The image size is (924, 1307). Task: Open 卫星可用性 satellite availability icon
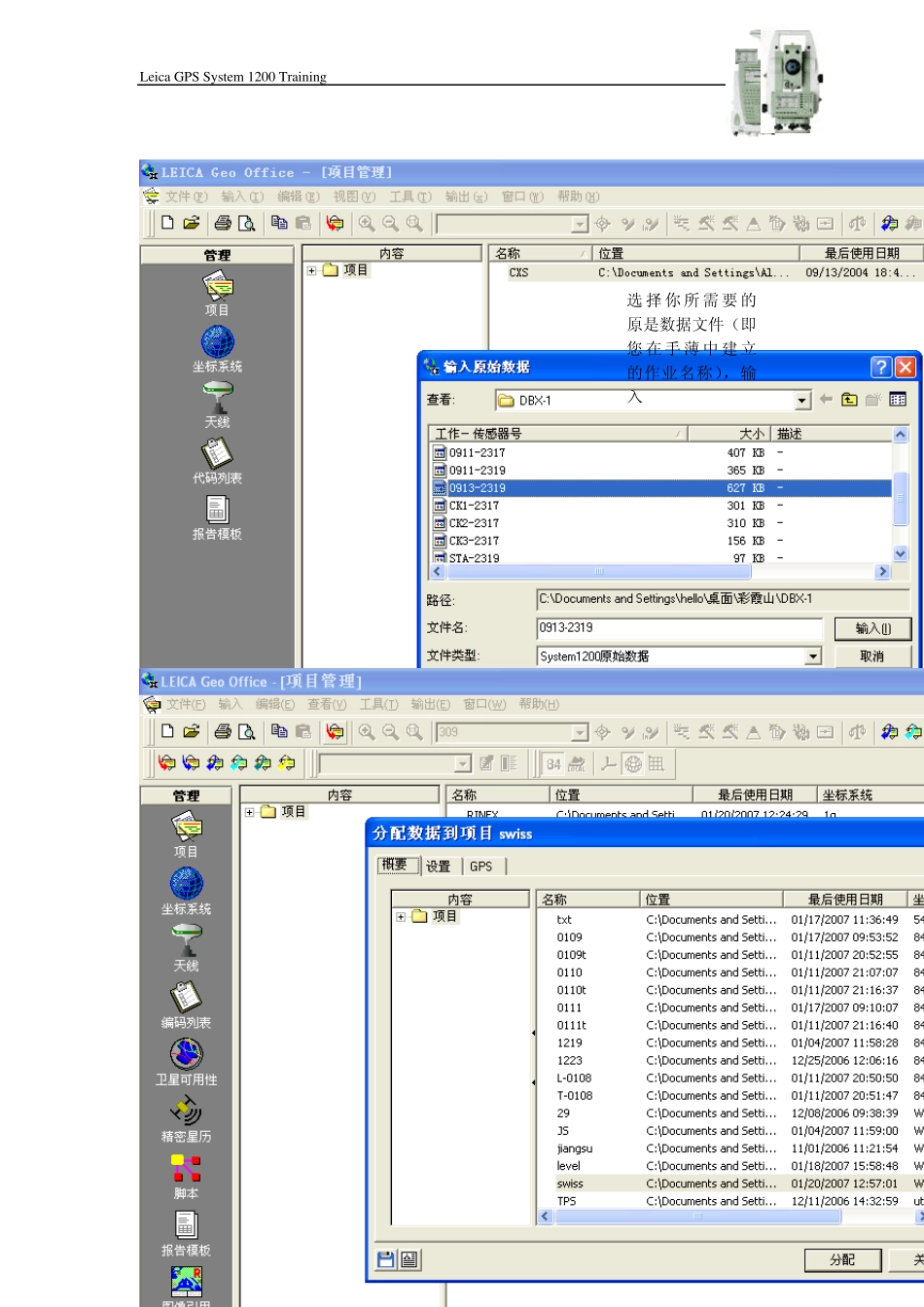186,1054
